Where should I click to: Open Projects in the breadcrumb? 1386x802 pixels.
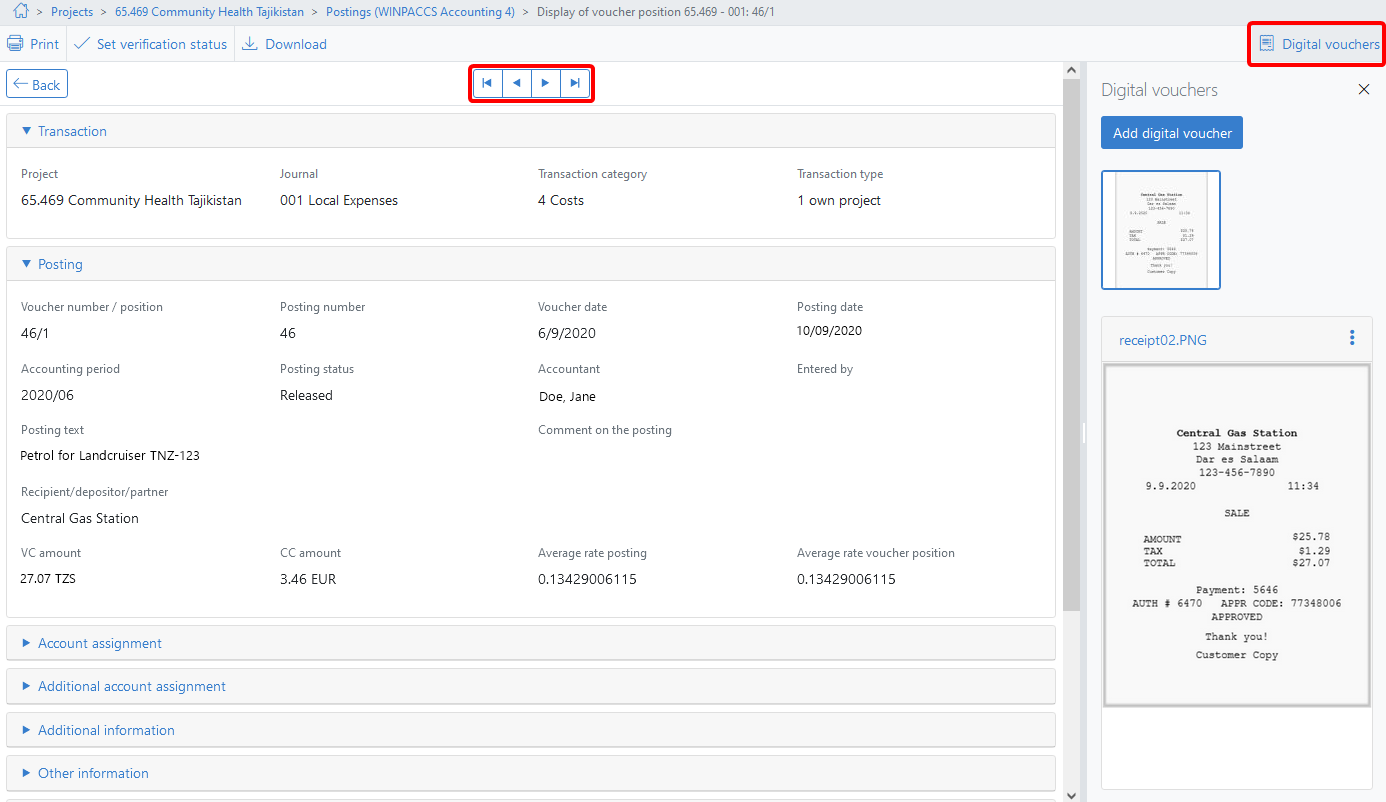pyautogui.click(x=71, y=12)
